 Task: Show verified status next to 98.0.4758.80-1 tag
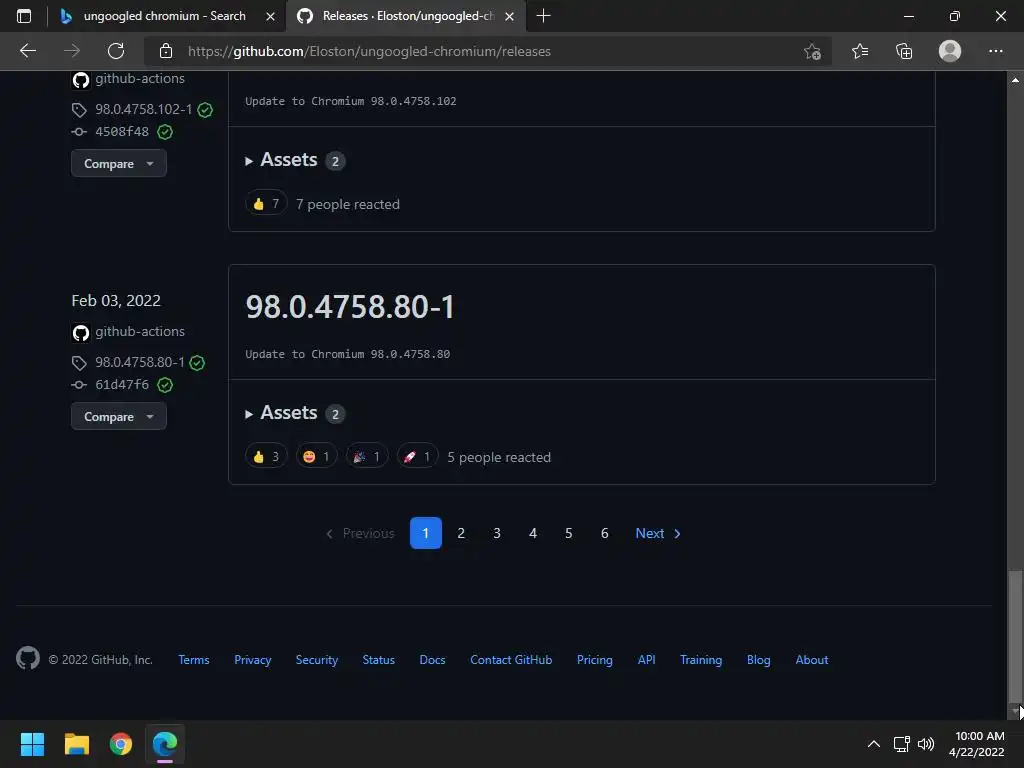[x=197, y=362]
